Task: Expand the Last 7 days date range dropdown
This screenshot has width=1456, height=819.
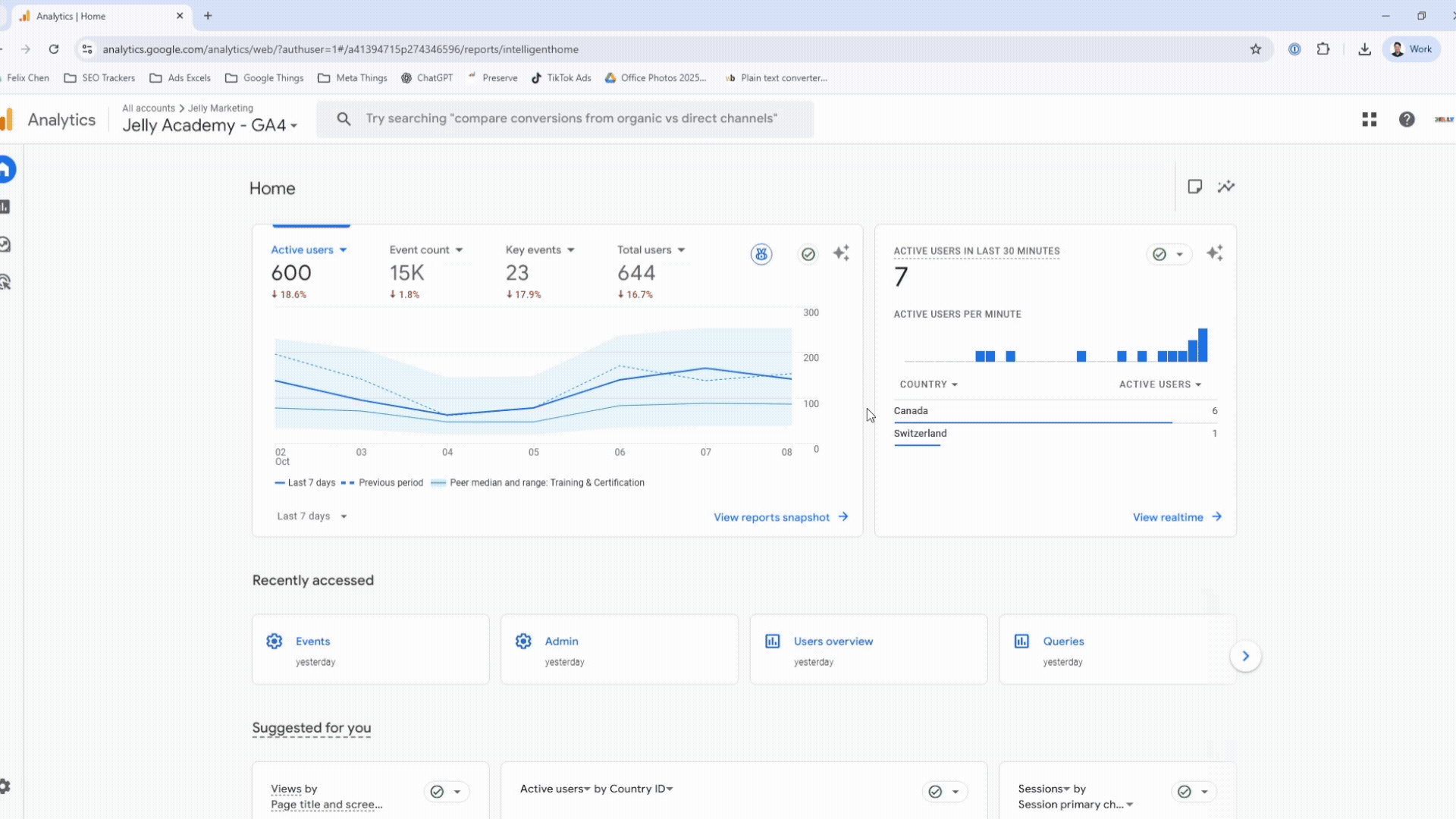Action: (x=312, y=516)
